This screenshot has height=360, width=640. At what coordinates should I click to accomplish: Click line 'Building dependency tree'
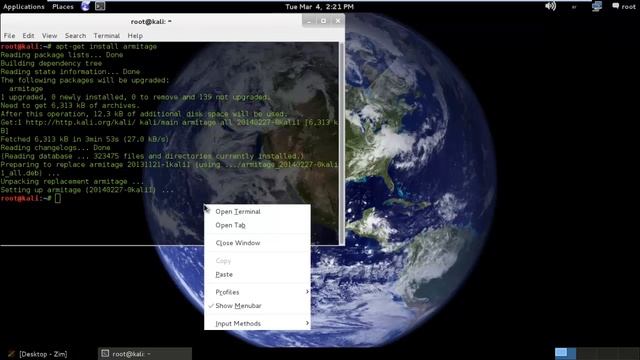51,64
